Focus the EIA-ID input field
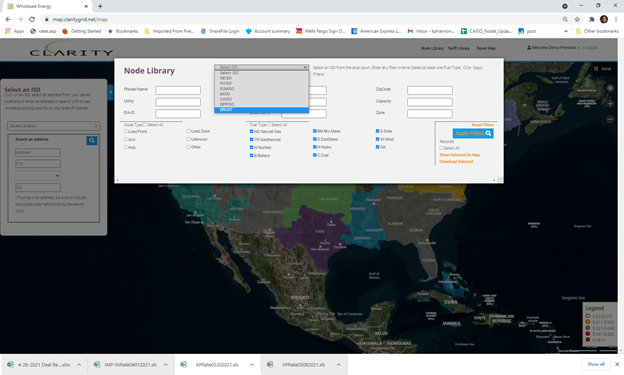Image resolution: width=624 pixels, height=375 pixels. pyautogui.click(x=178, y=114)
